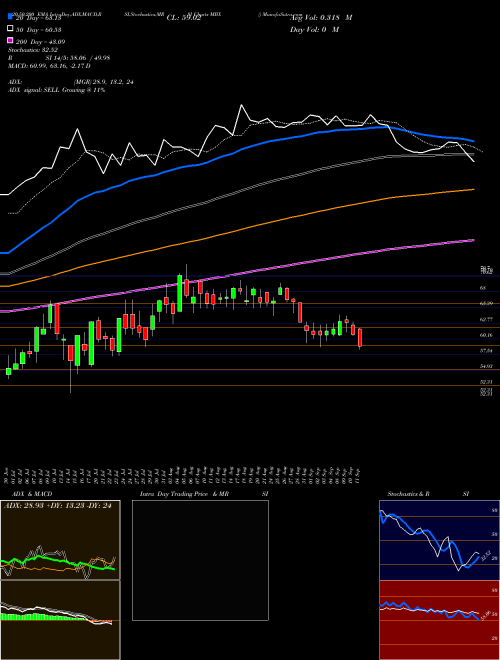
Task: Open the ADX & MACD panel title
Action: pyautogui.click(x=27, y=494)
